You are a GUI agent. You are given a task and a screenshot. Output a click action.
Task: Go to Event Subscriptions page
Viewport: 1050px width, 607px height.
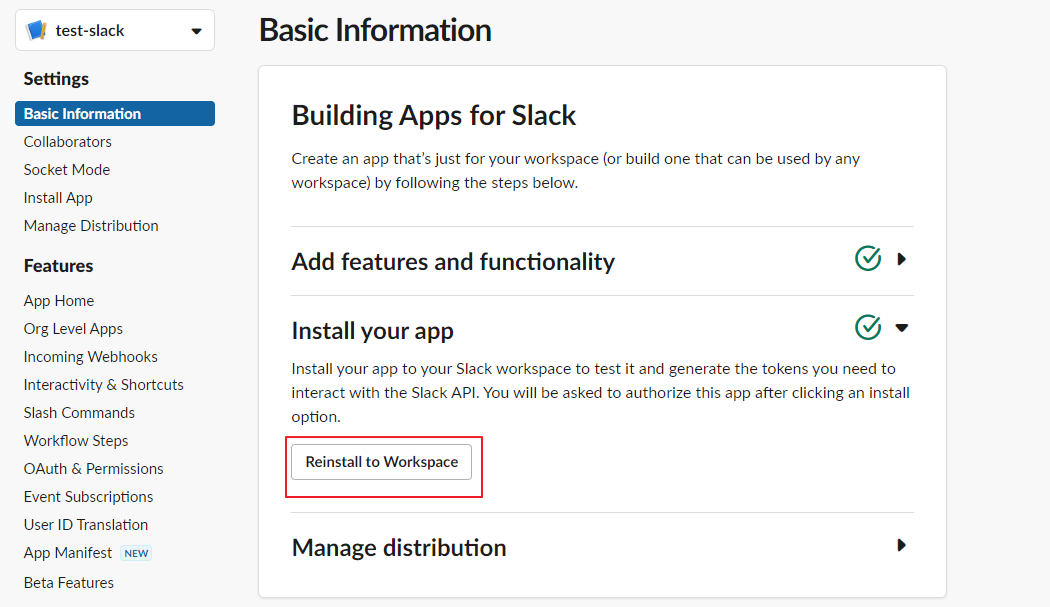(x=88, y=497)
